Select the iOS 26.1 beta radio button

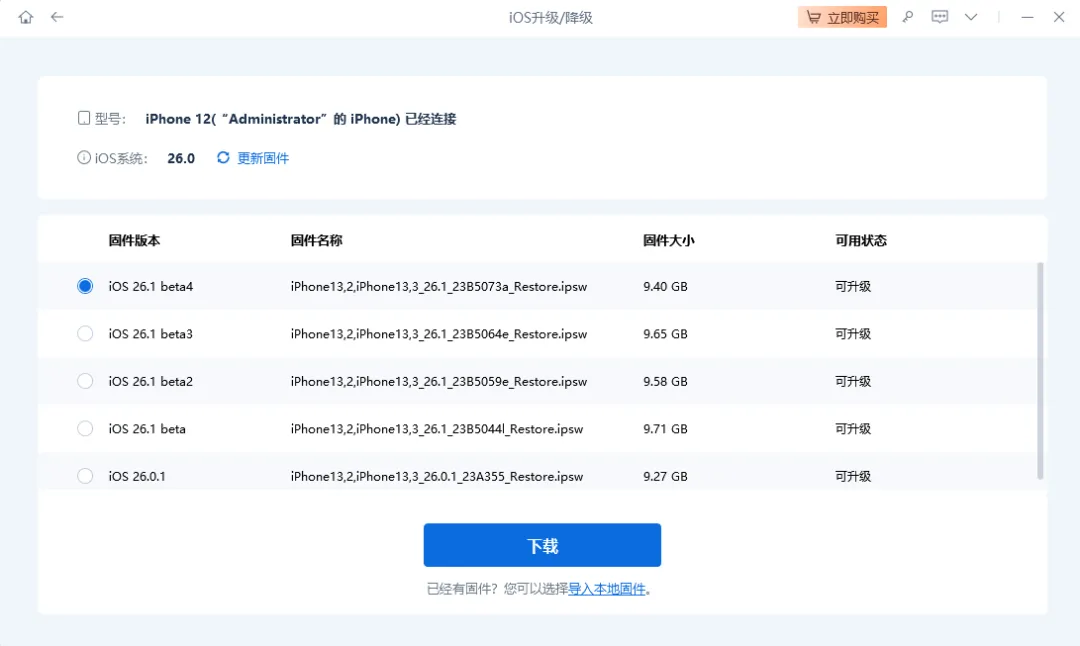click(x=85, y=428)
